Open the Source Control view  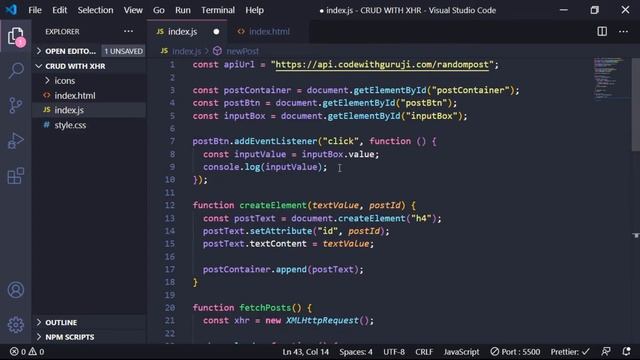coord(16,105)
